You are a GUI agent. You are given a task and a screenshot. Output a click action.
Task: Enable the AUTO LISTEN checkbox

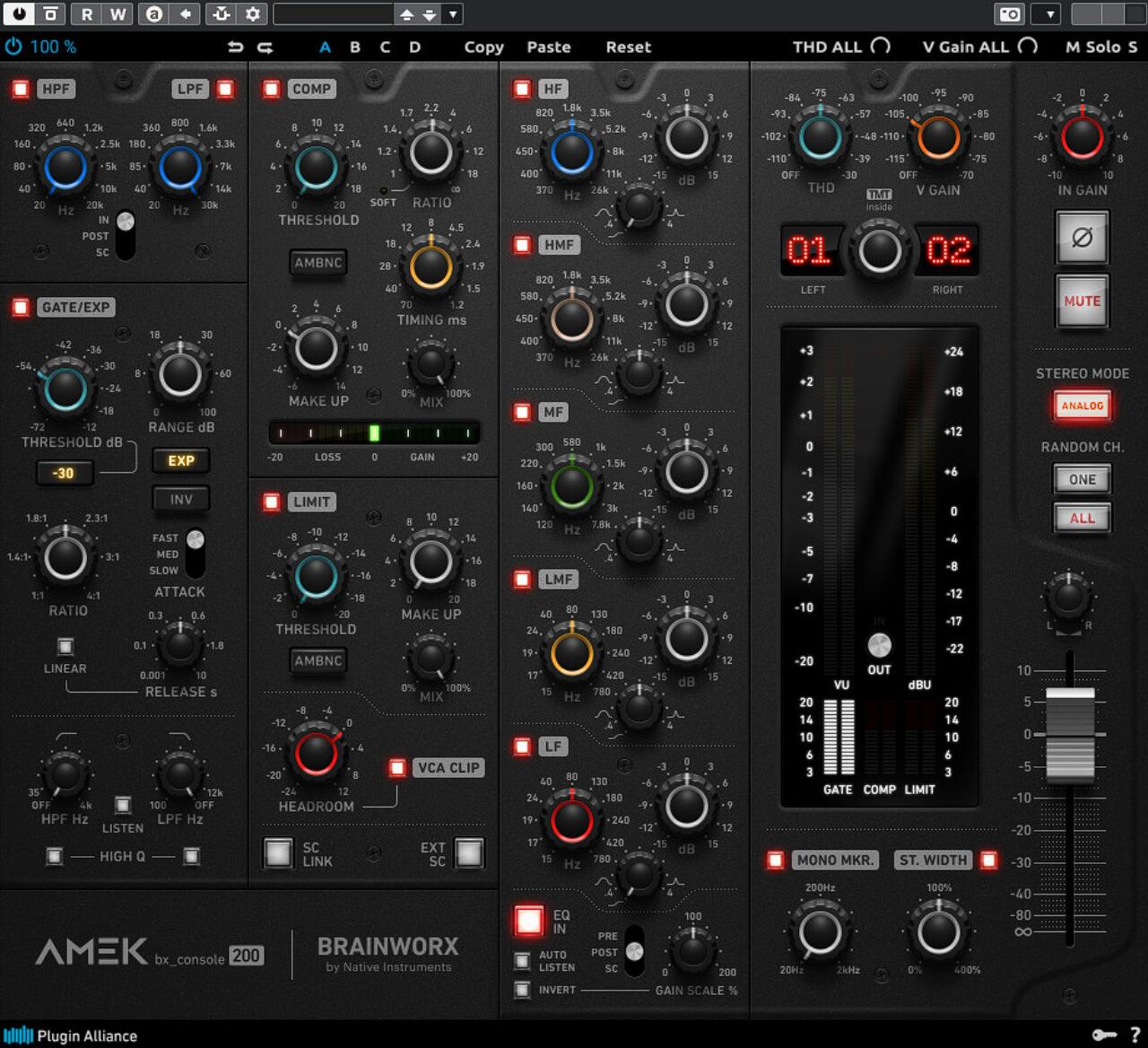[522, 961]
